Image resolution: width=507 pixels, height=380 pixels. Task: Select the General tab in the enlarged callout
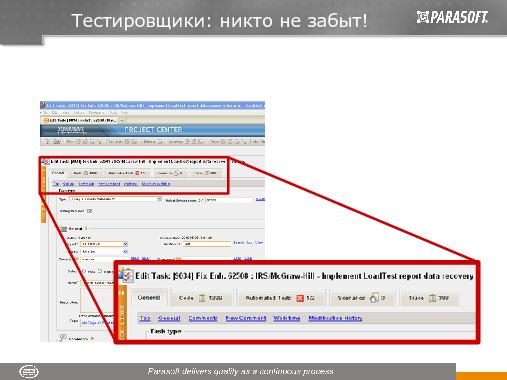point(148,298)
